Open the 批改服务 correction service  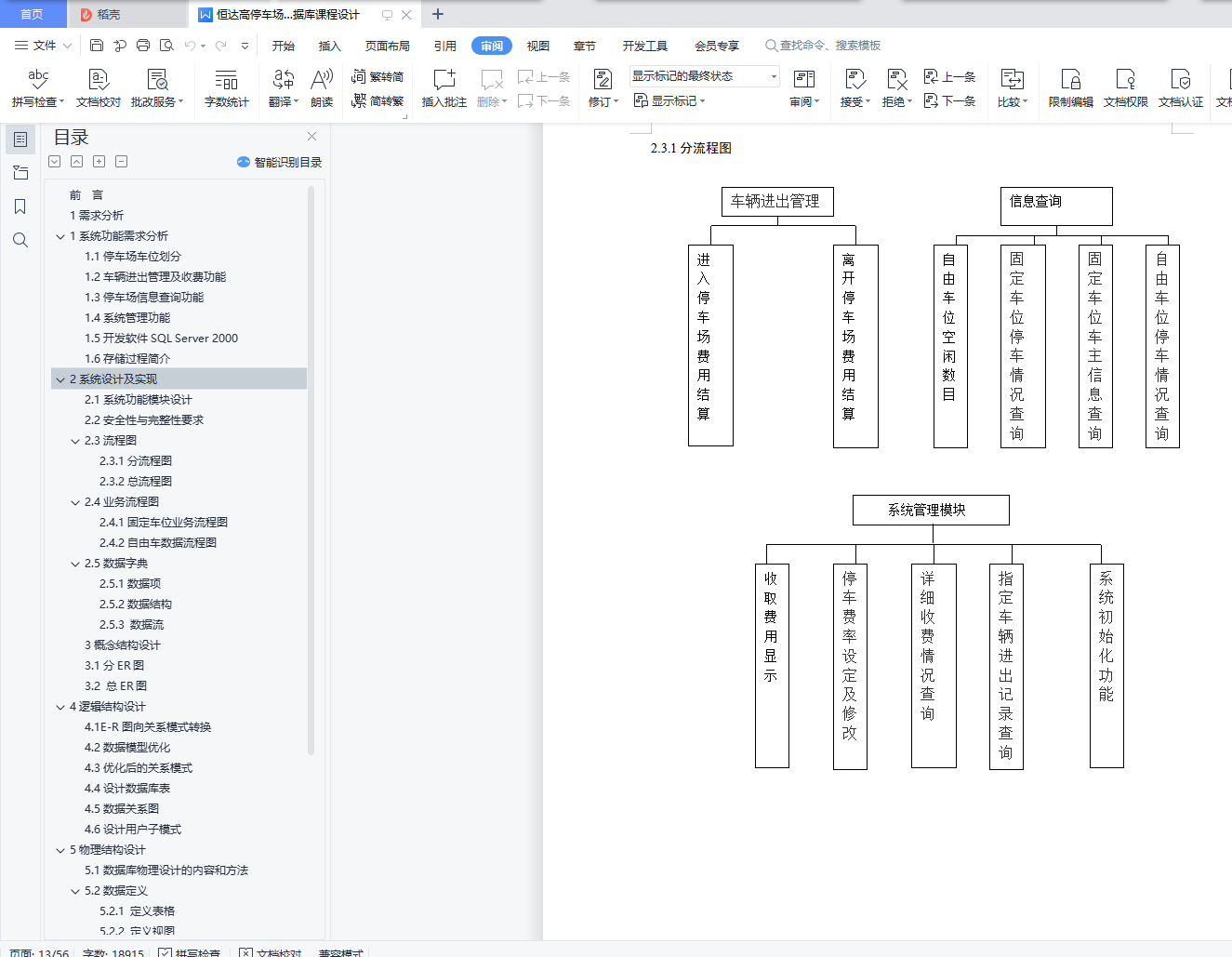click(x=157, y=88)
